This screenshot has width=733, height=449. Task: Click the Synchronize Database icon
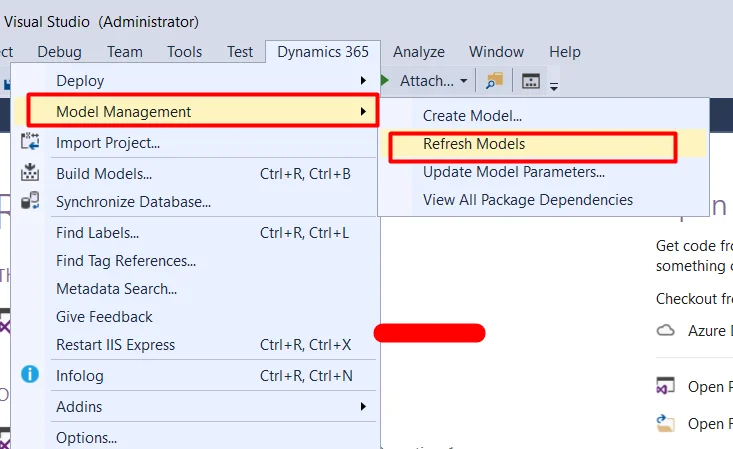point(30,201)
